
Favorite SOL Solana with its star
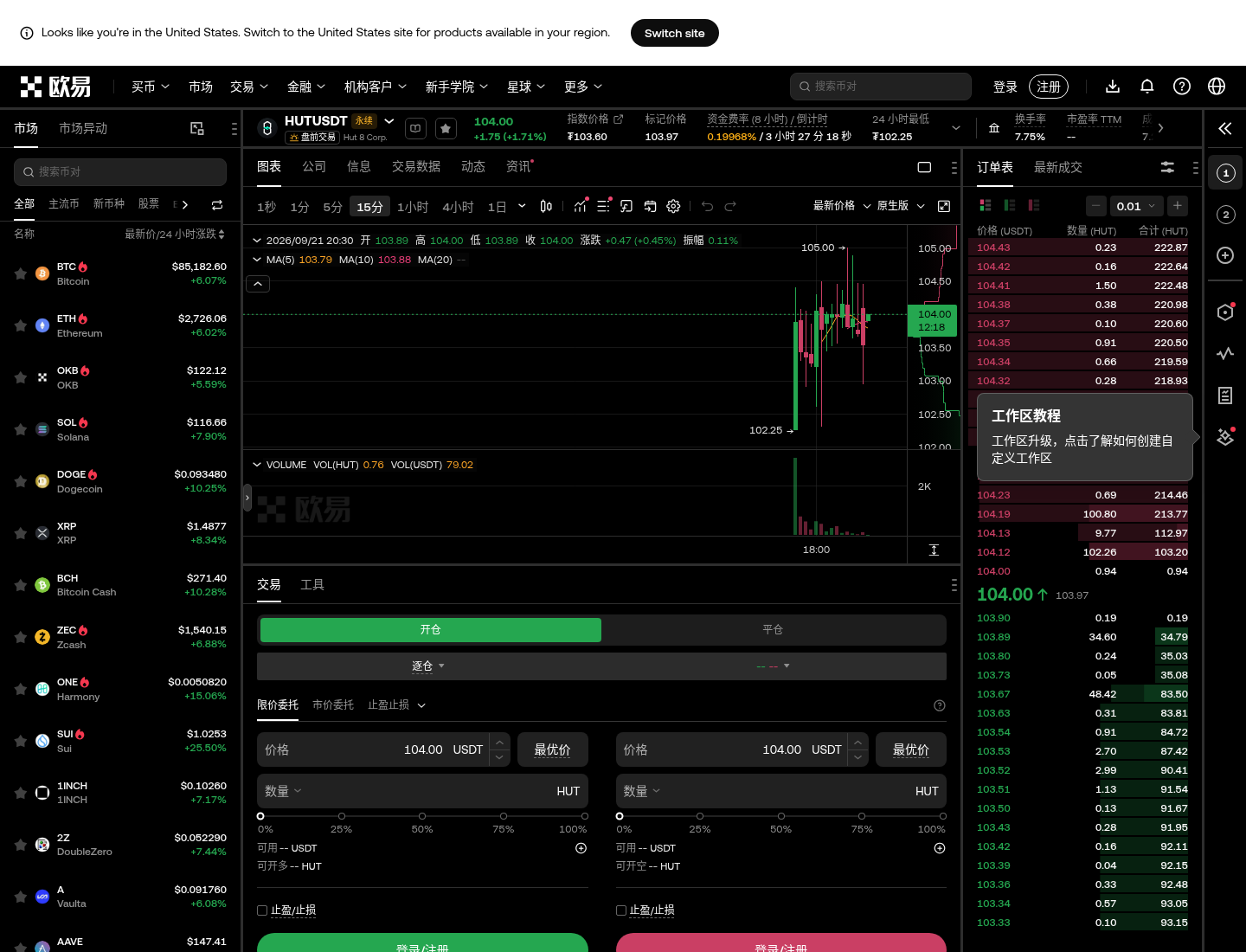pos(20,429)
